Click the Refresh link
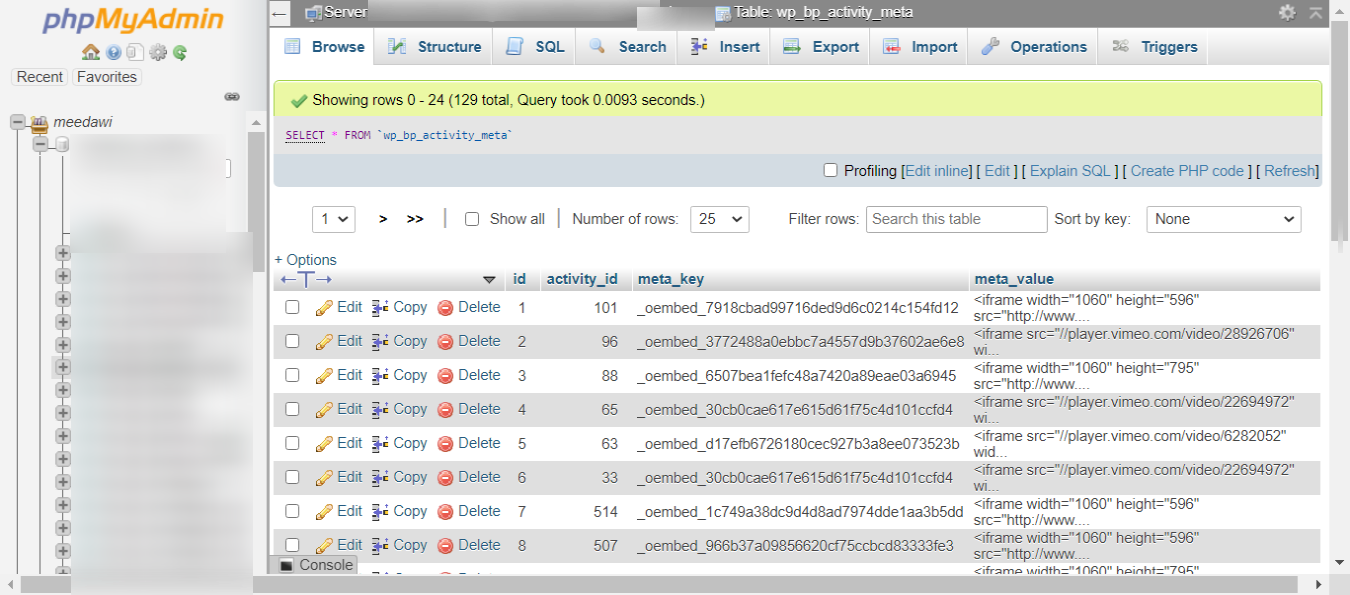The image size is (1350, 595). pos(1290,171)
